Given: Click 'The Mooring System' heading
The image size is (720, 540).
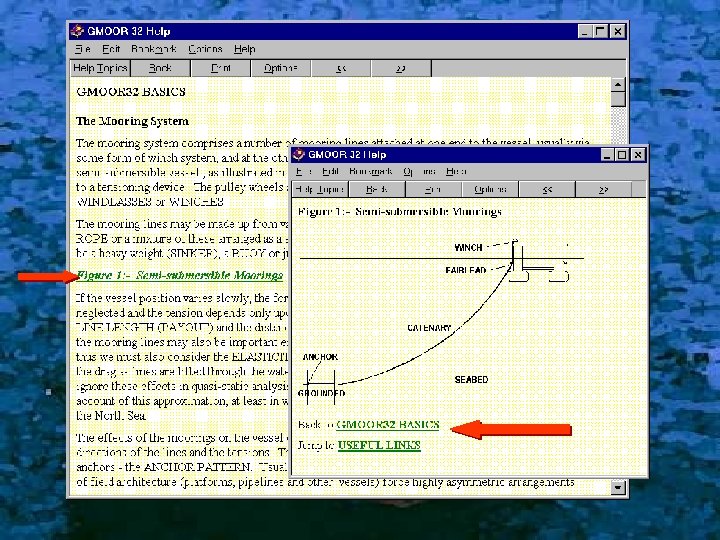Looking at the screenshot, I should [132, 121].
